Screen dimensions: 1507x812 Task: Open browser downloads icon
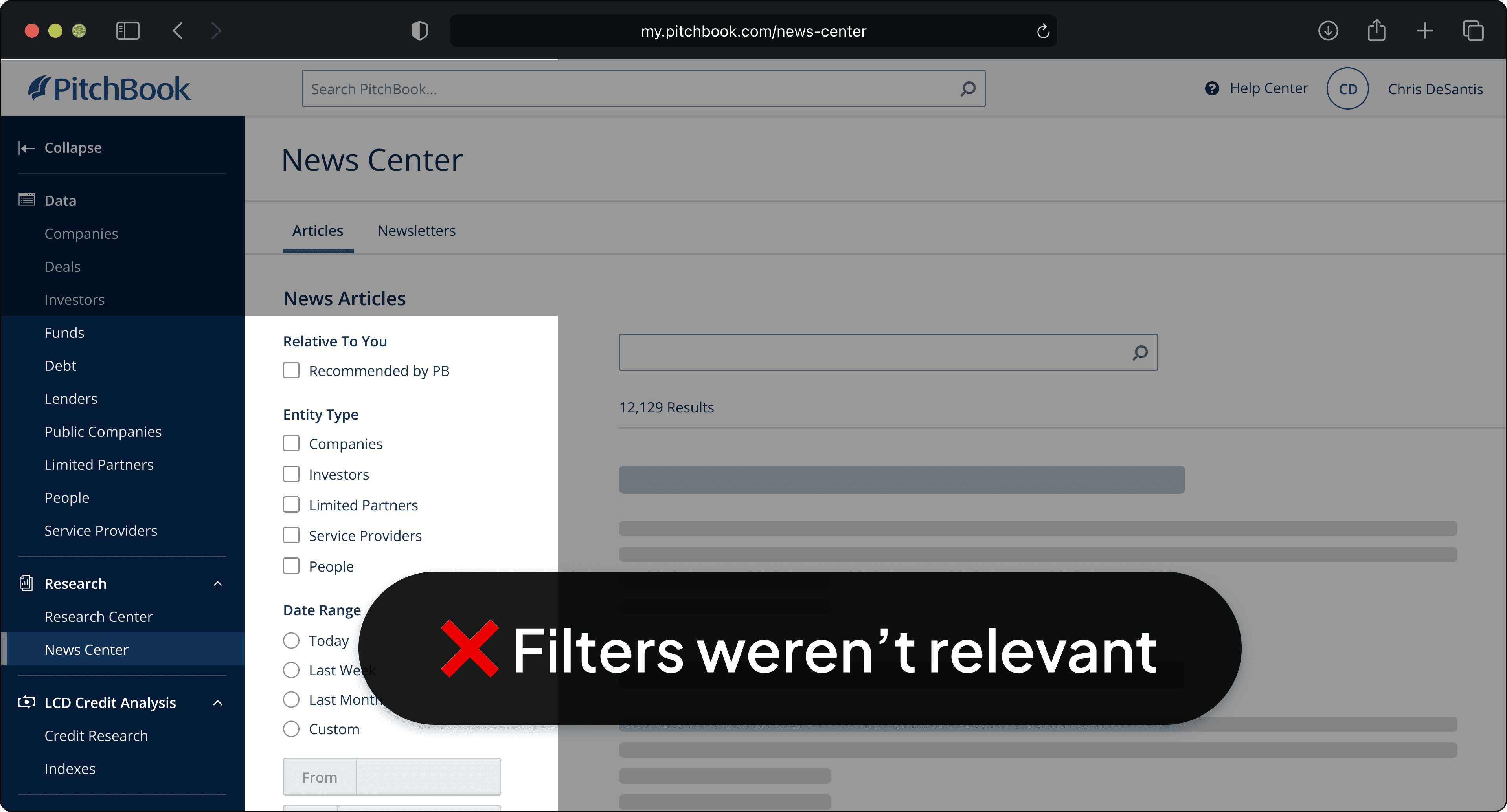(1328, 30)
